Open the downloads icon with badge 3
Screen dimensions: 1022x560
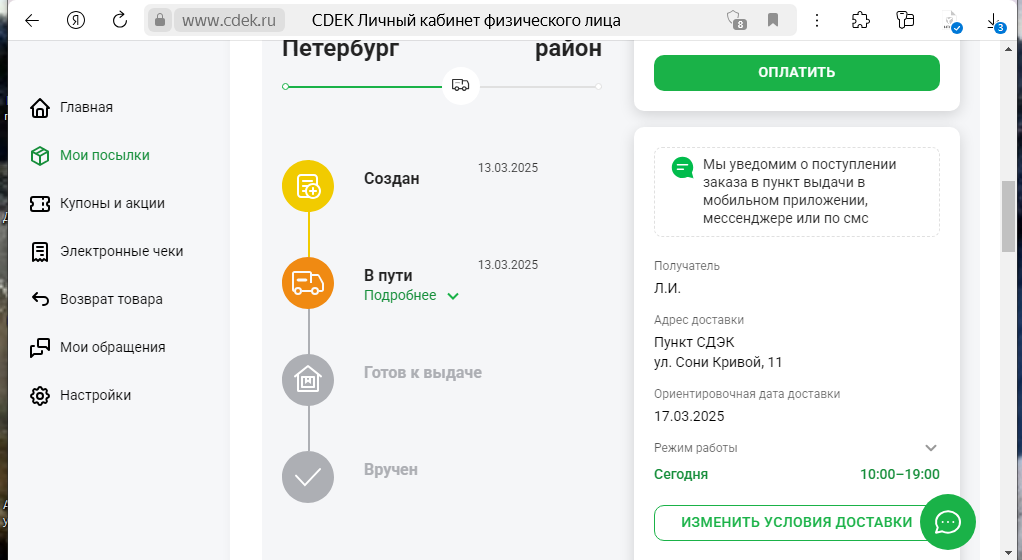click(x=995, y=22)
